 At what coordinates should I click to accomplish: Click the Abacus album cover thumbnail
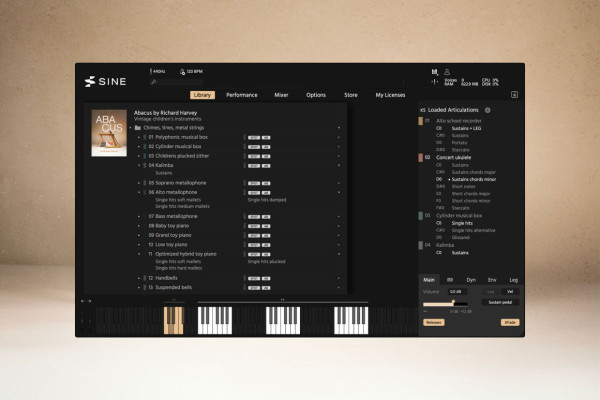coord(109,133)
